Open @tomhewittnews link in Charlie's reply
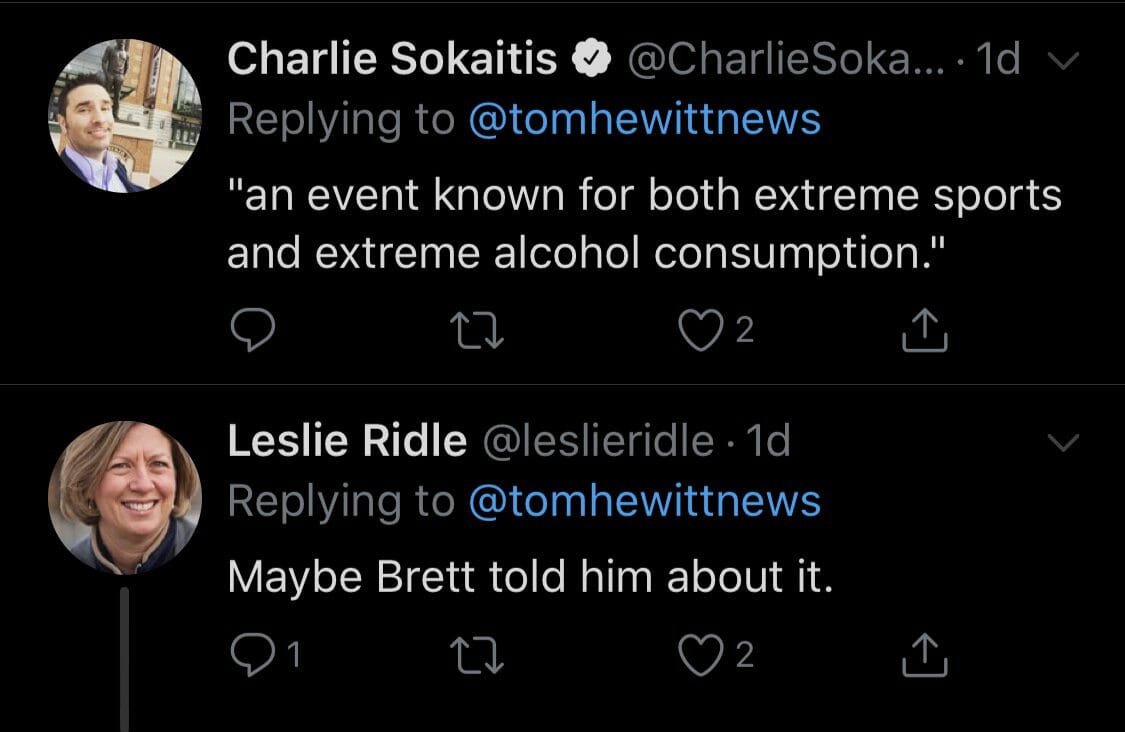 (644, 119)
